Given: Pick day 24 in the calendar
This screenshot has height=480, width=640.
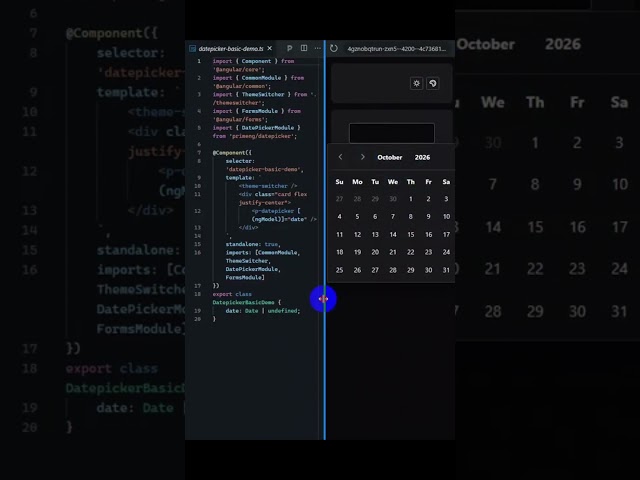Looking at the screenshot, I should [x=446, y=252].
